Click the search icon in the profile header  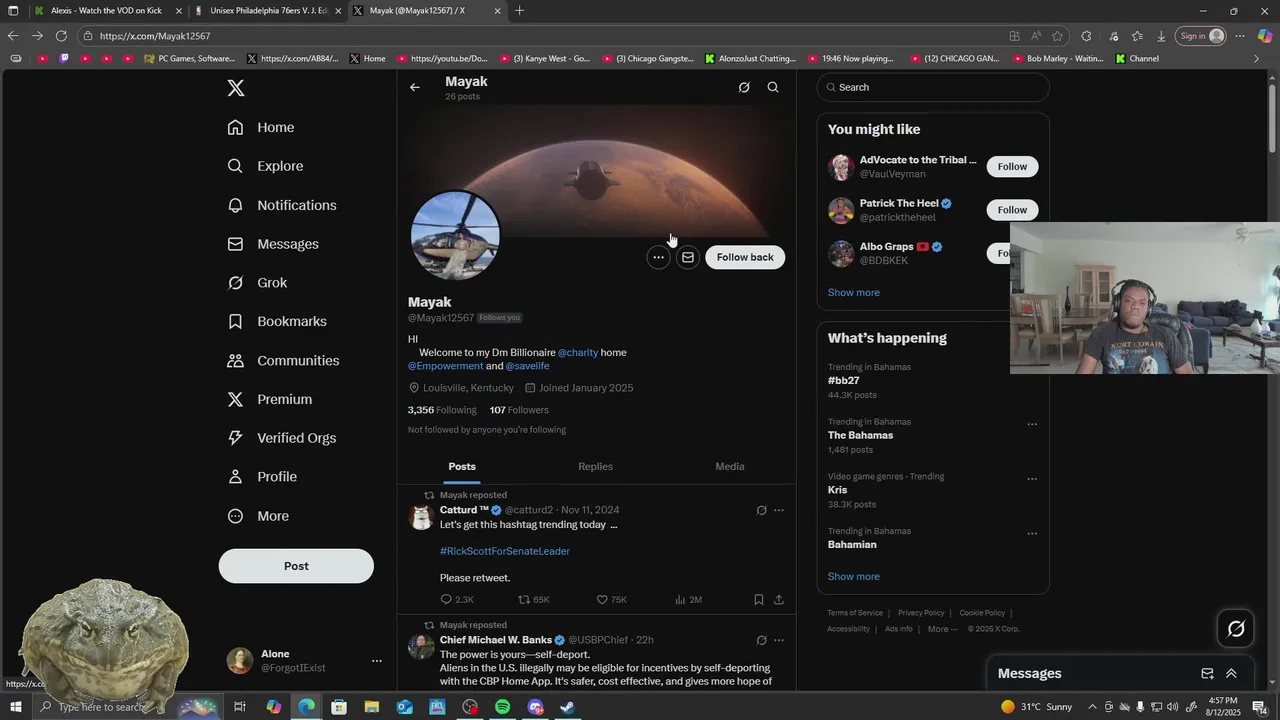[x=773, y=87]
